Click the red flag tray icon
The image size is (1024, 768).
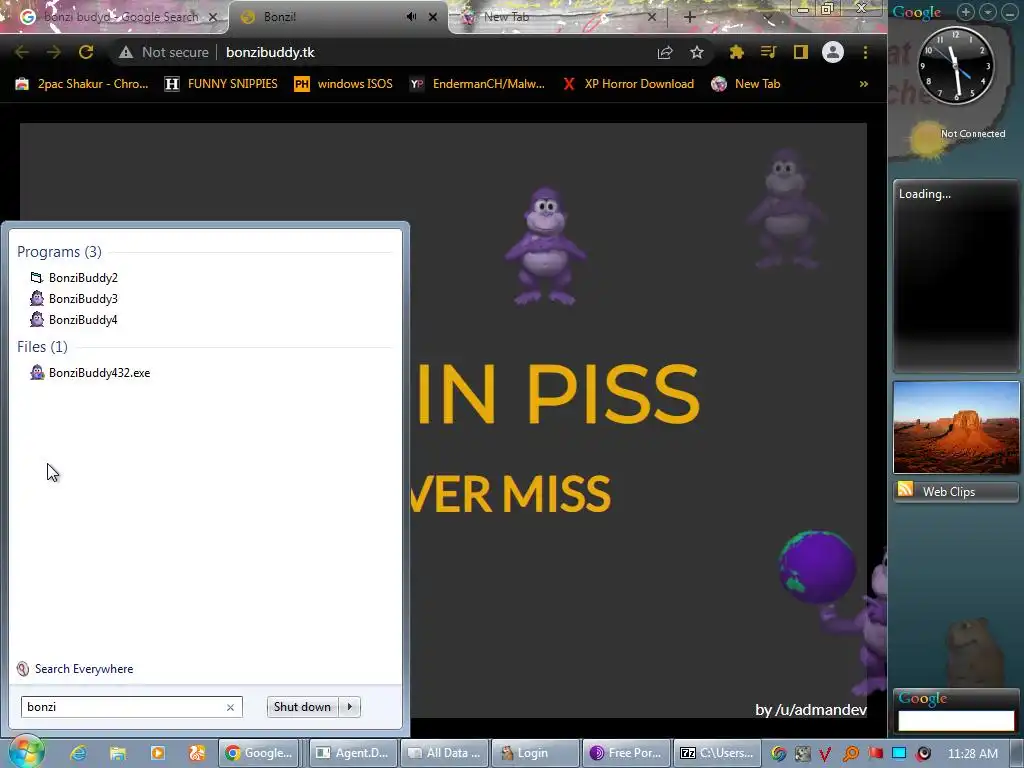click(875, 754)
